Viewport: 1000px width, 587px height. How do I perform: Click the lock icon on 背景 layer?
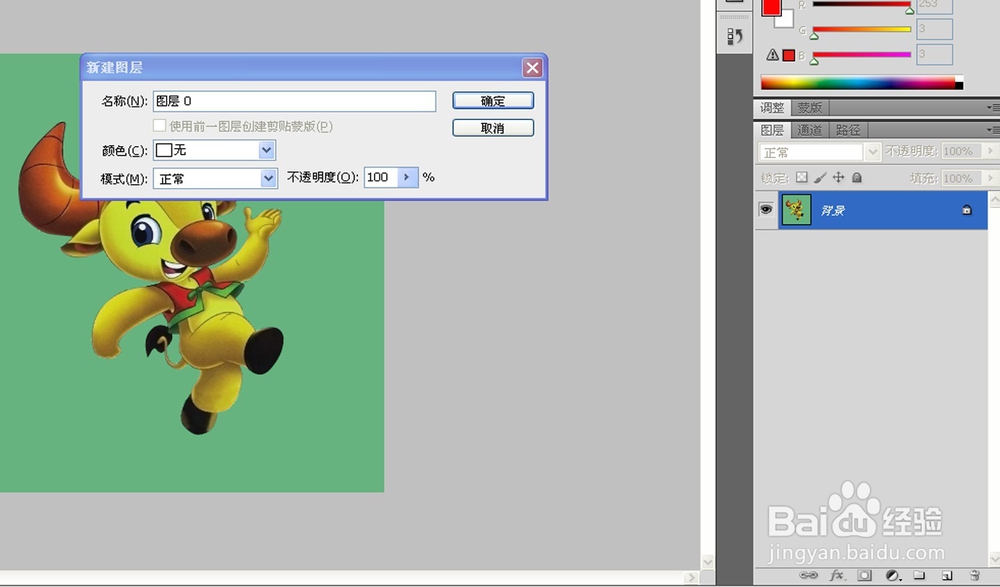(x=967, y=209)
